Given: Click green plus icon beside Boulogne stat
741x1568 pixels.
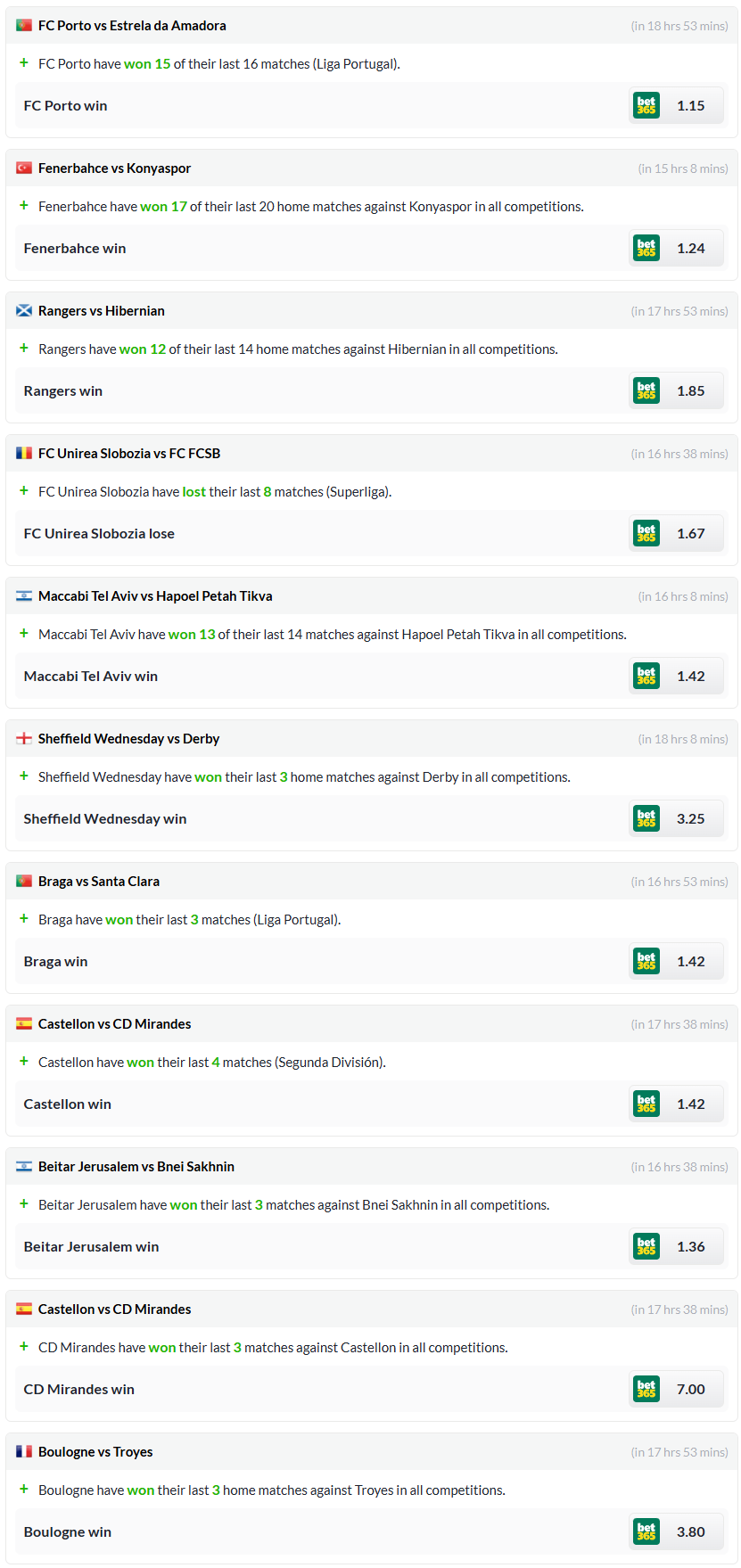Looking at the screenshot, I should (24, 1490).
